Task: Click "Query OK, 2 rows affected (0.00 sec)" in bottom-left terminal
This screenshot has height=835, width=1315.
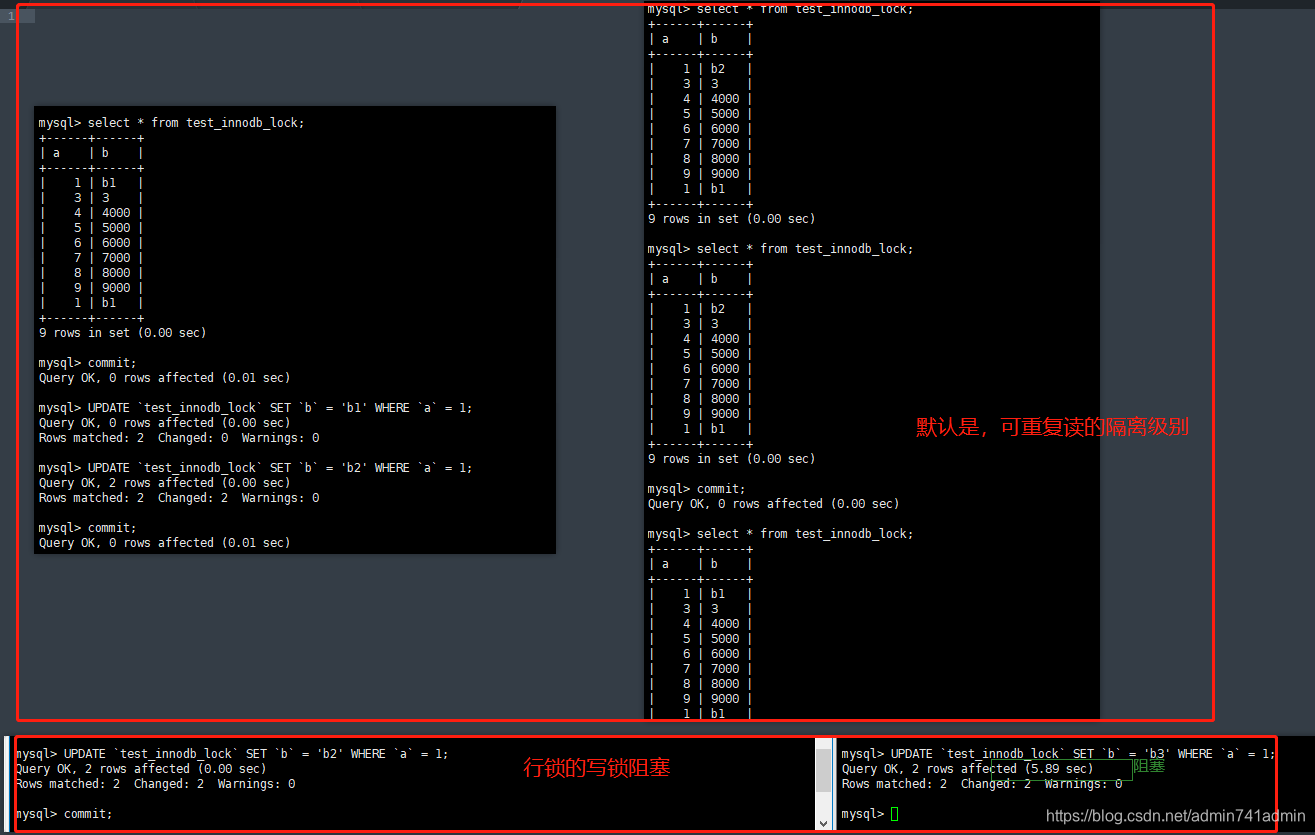Action: [141, 769]
